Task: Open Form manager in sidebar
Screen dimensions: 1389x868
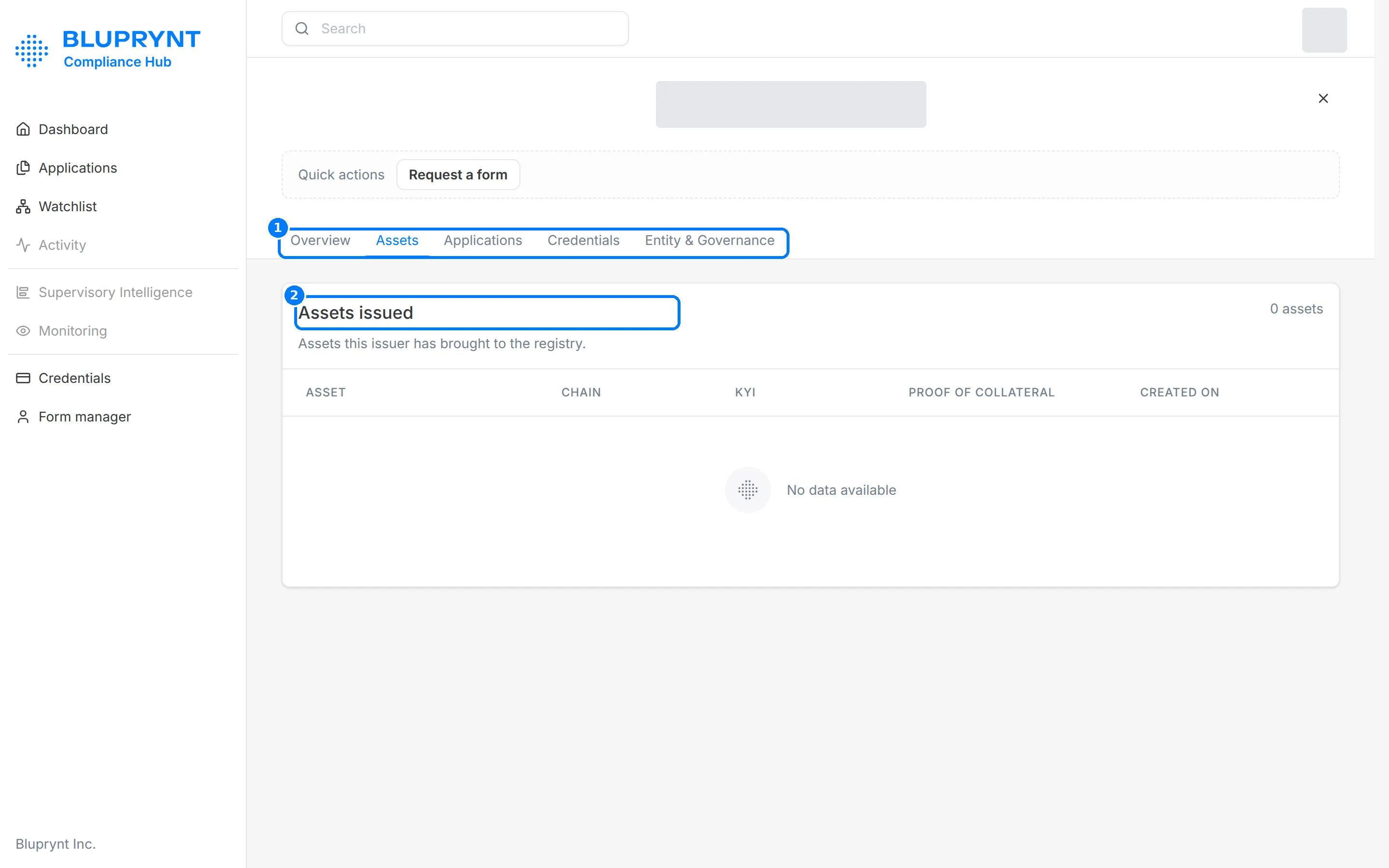Action: [x=84, y=416]
